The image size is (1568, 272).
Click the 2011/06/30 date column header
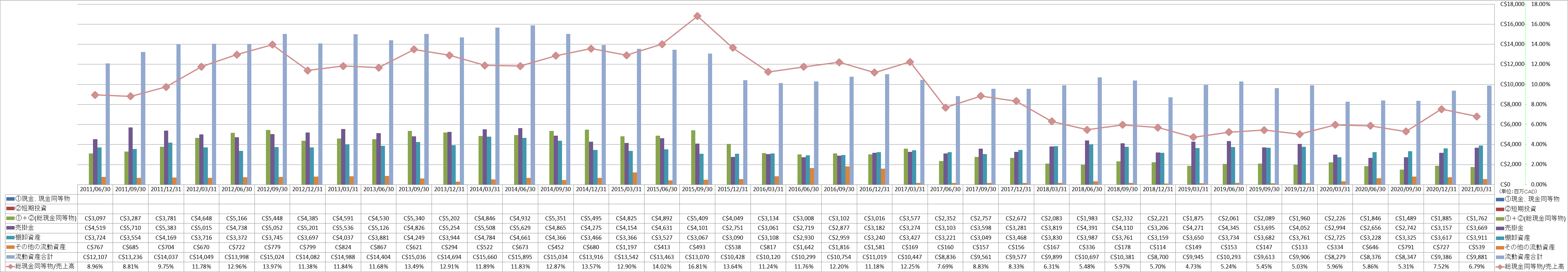[96, 189]
